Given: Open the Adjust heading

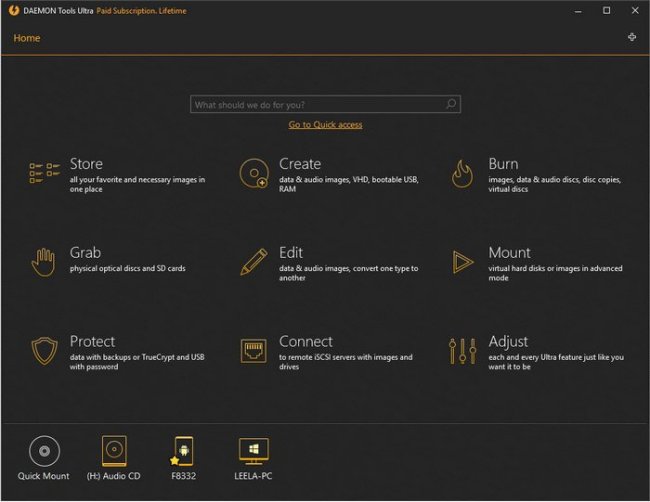Looking at the screenshot, I should point(508,342).
